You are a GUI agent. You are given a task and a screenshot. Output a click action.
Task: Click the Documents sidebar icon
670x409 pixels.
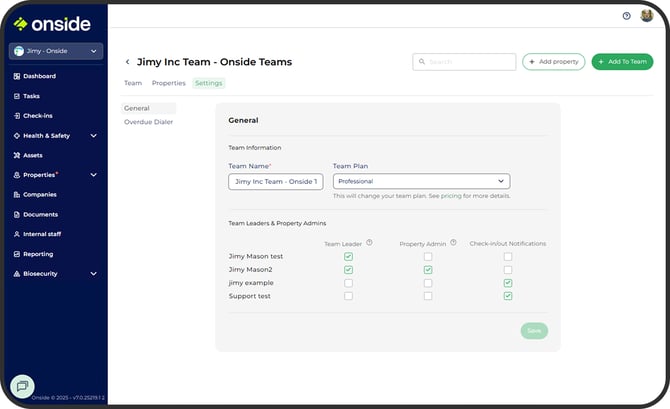pyautogui.click(x=17, y=215)
